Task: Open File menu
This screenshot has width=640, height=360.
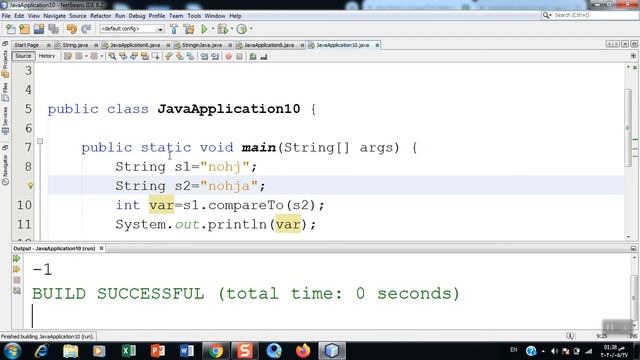Action: [x=6, y=16]
